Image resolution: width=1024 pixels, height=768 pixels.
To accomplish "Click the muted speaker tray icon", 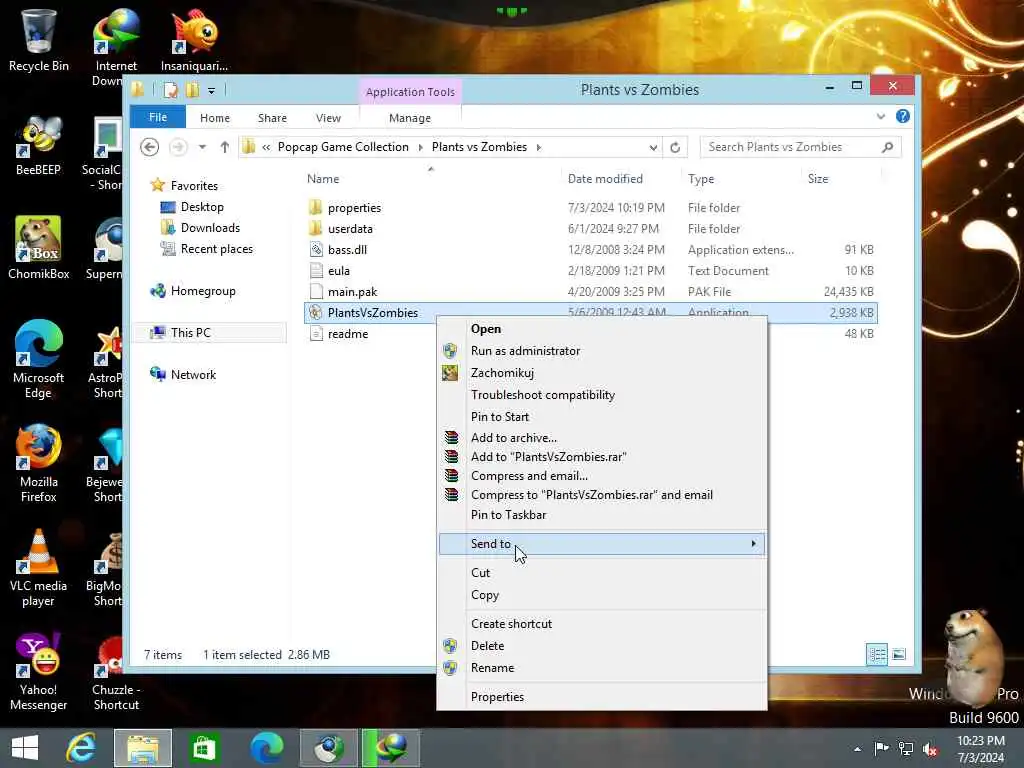I will tap(931, 748).
